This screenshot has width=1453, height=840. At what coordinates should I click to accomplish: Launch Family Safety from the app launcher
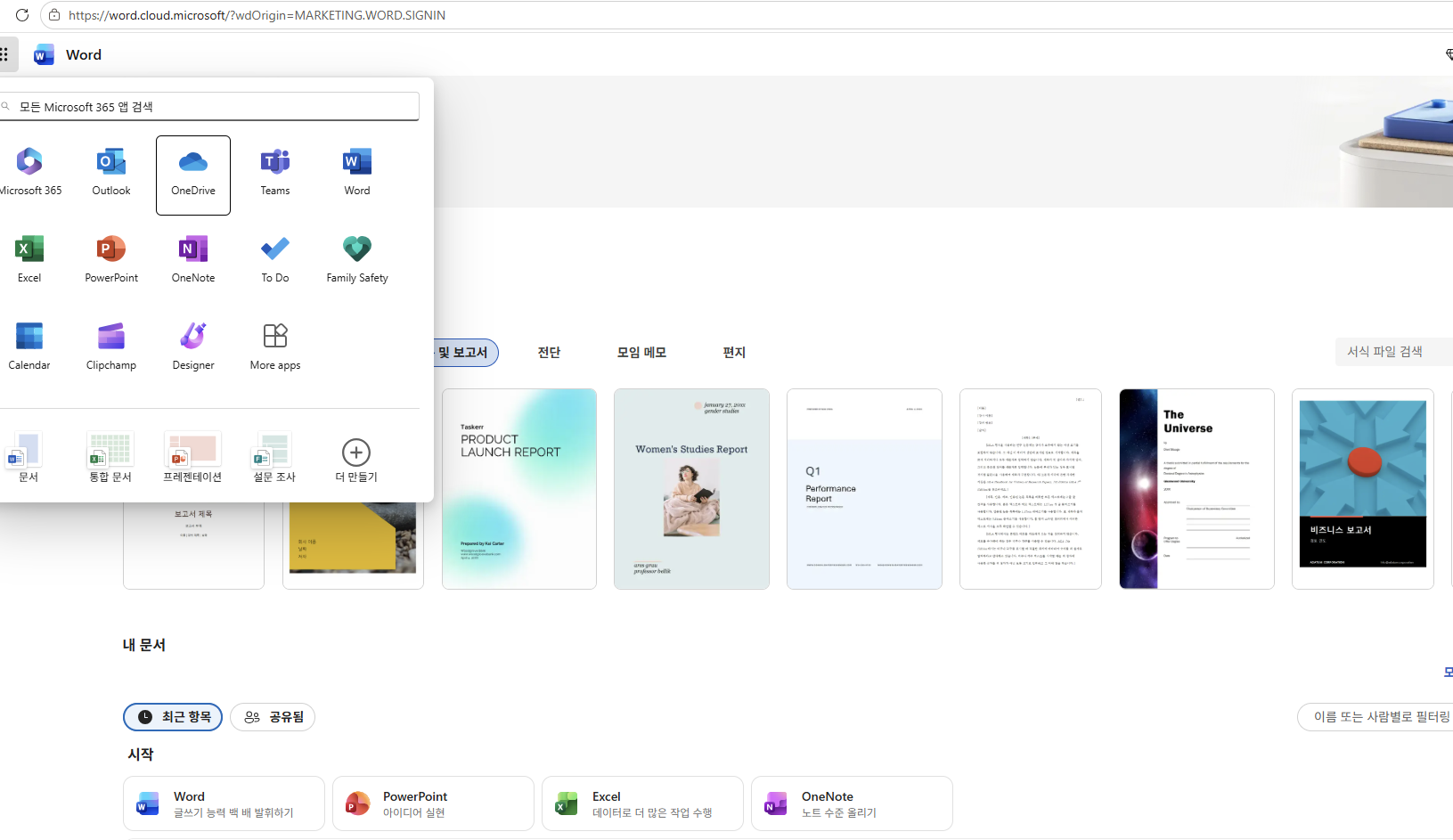[x=357, y=260]
